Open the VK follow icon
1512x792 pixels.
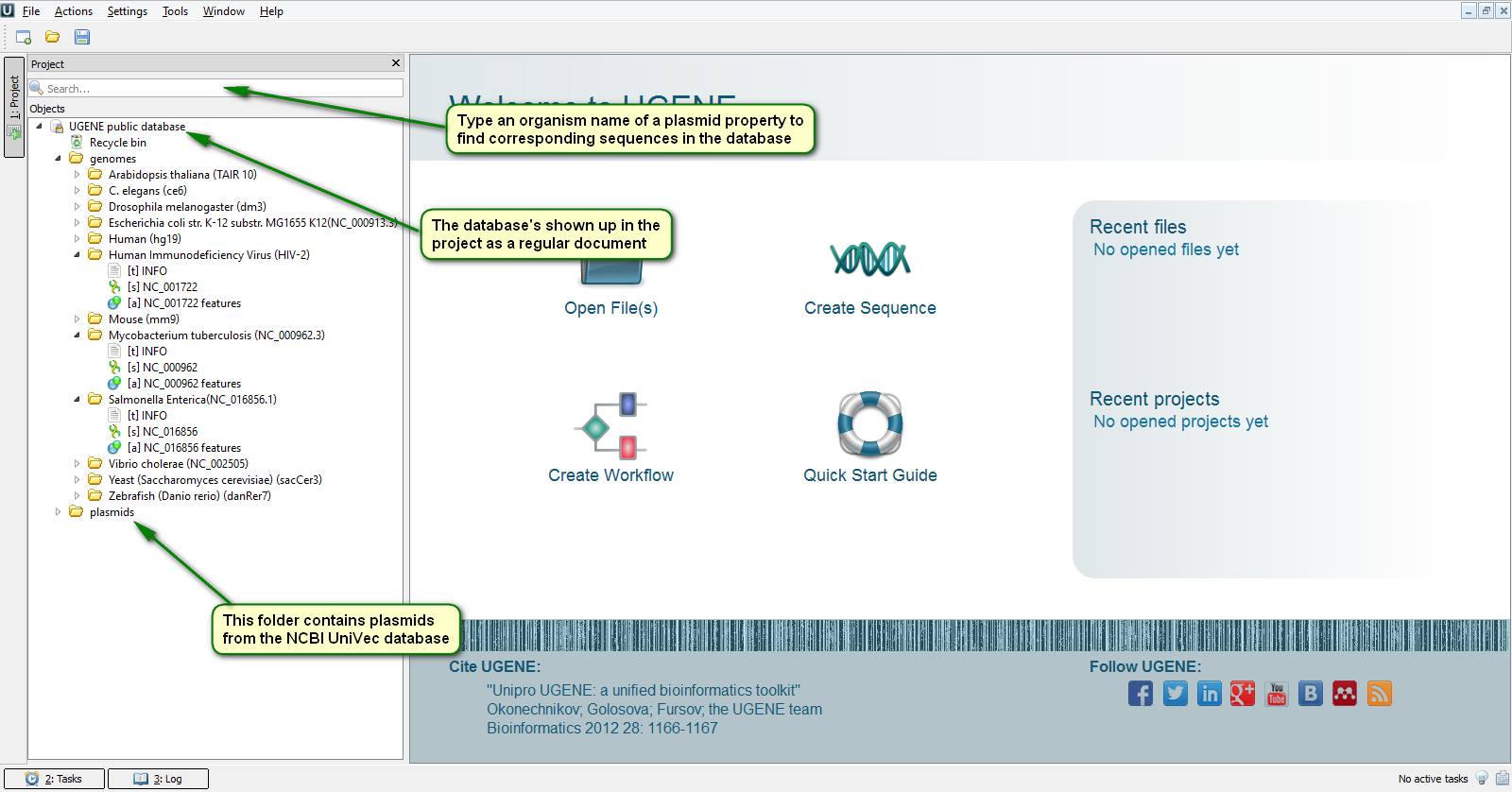[1311, 694]
